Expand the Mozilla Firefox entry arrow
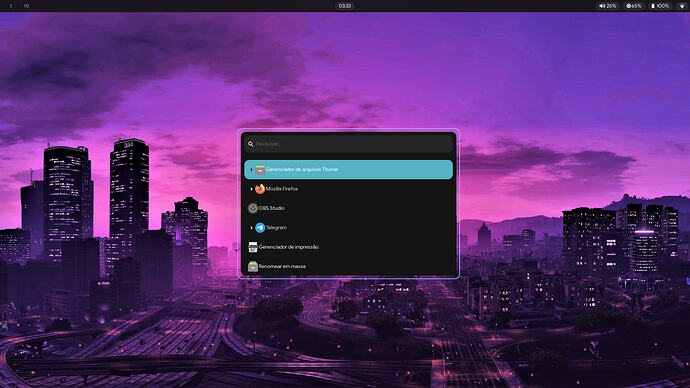This screenshot has height=388, width=690. (251, 189)
